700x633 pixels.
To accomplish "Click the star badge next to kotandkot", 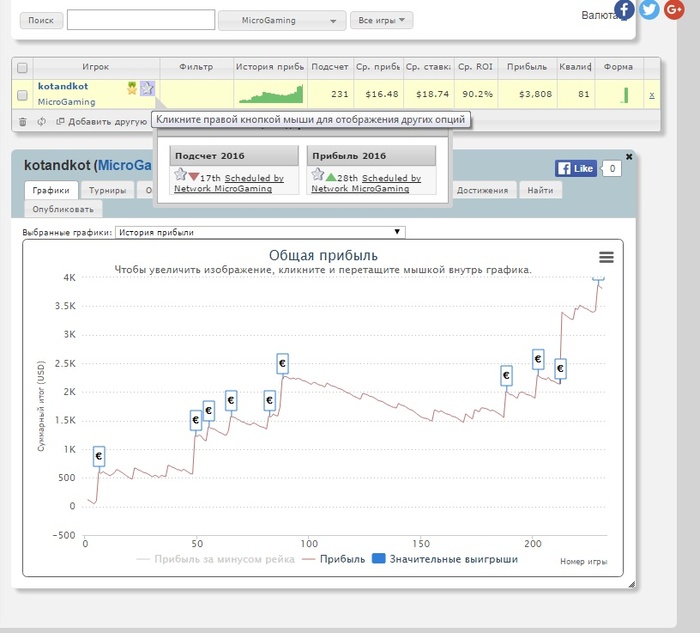I will 147,88.
